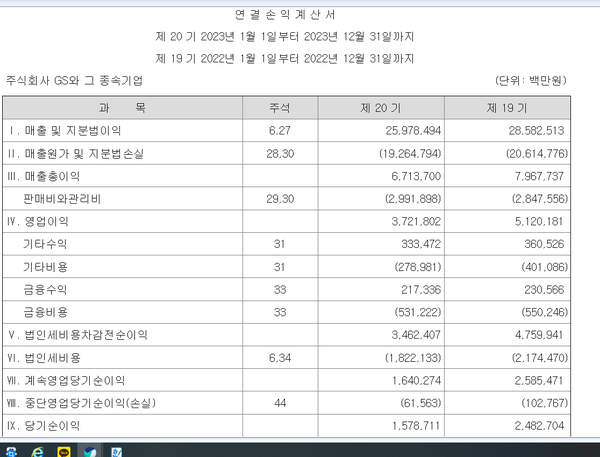This screenshot has height=457, width=600.
Task: Select the 판매비와관리비 row label
Action: (62, 199)
